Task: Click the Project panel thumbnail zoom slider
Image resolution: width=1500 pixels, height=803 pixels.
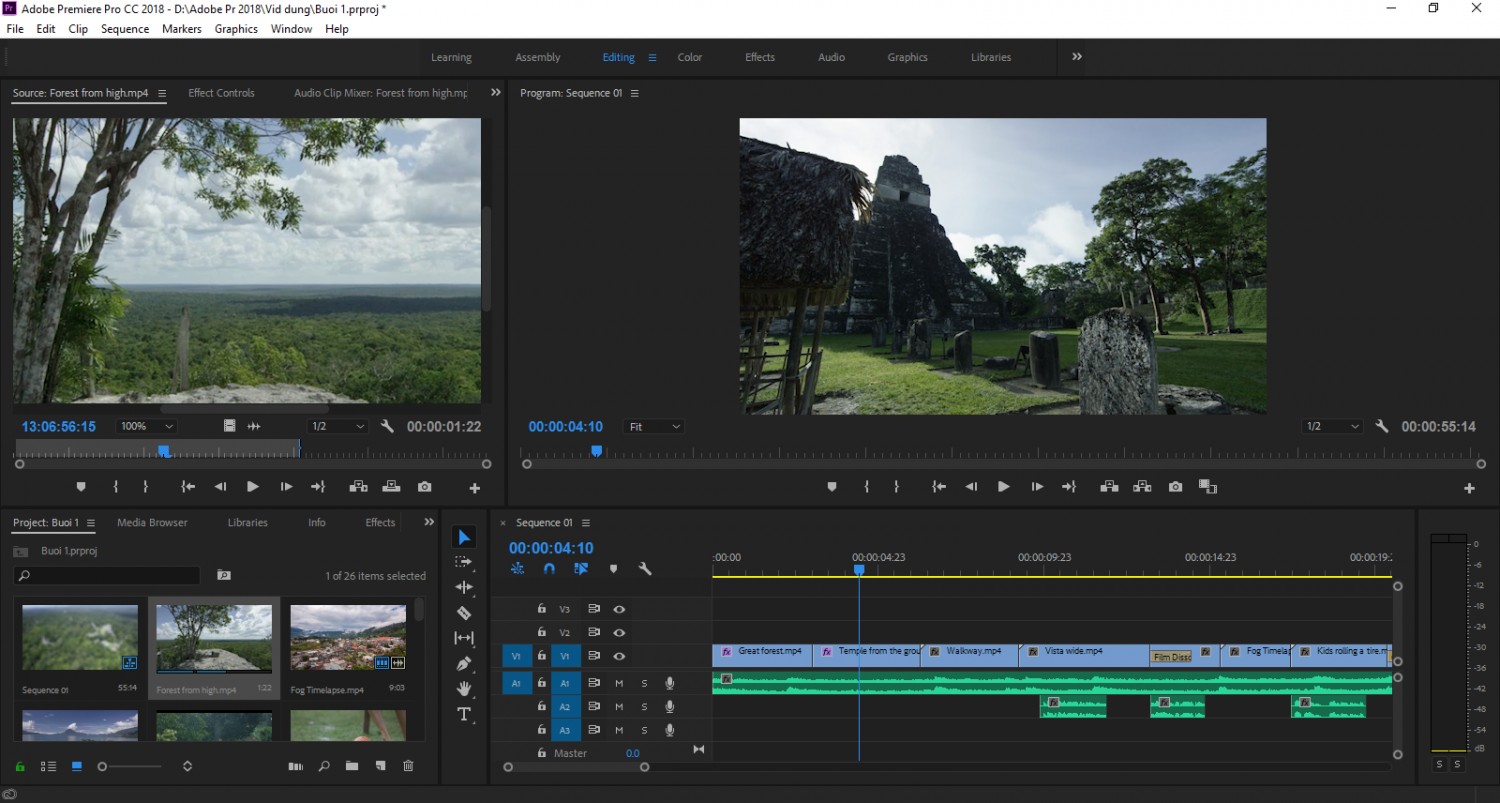Action: (x=131, y=767)
